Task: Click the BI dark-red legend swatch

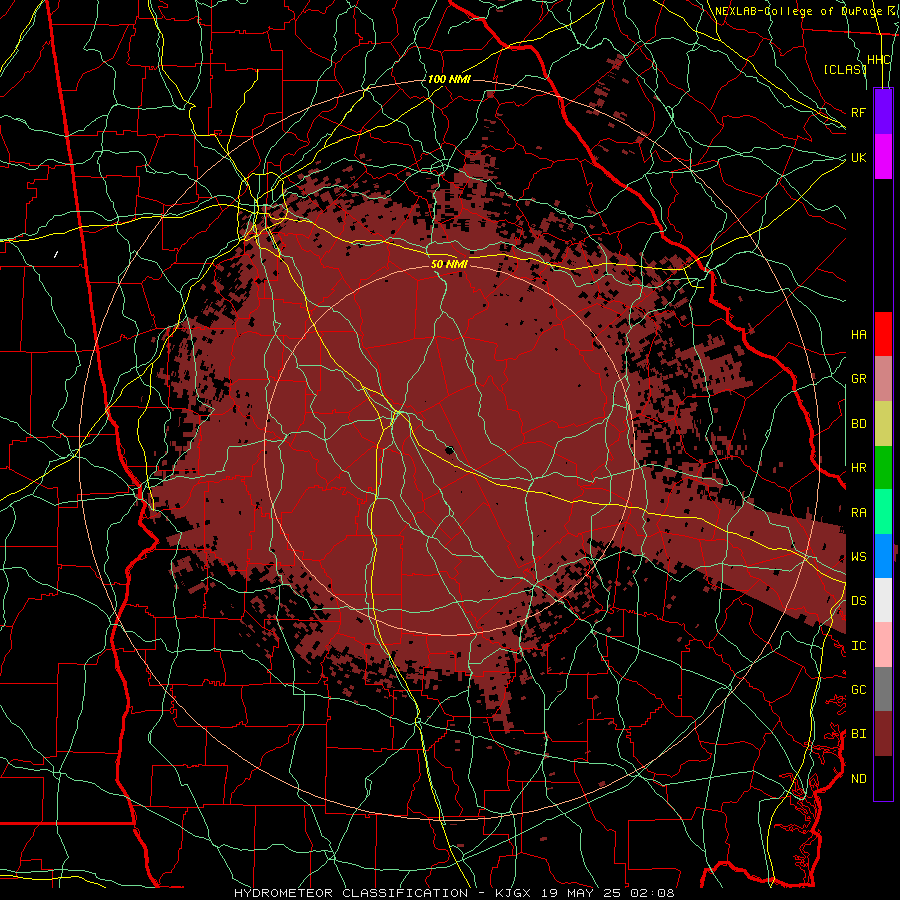Action: pos(883,734)
